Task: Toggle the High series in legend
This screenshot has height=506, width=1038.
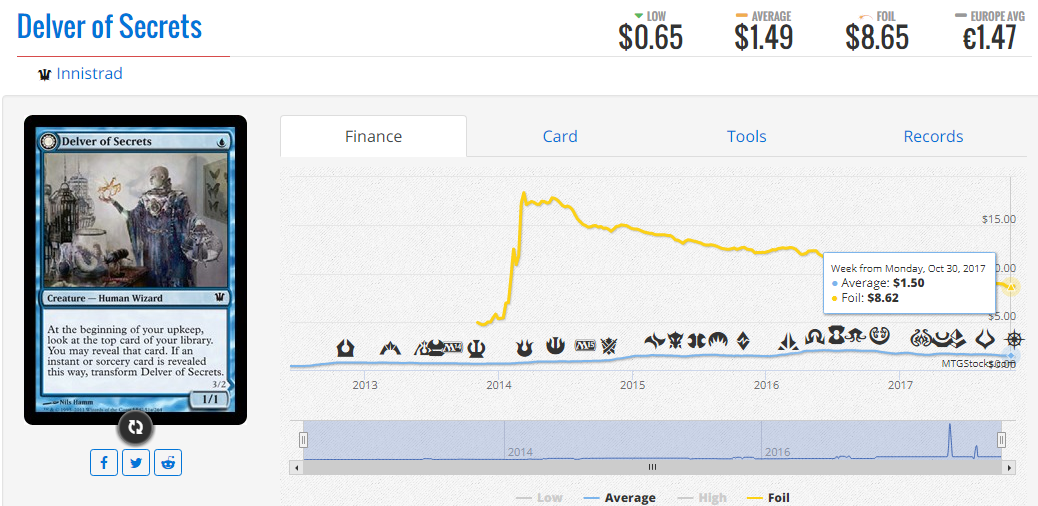Action: [x=702, y=498]
